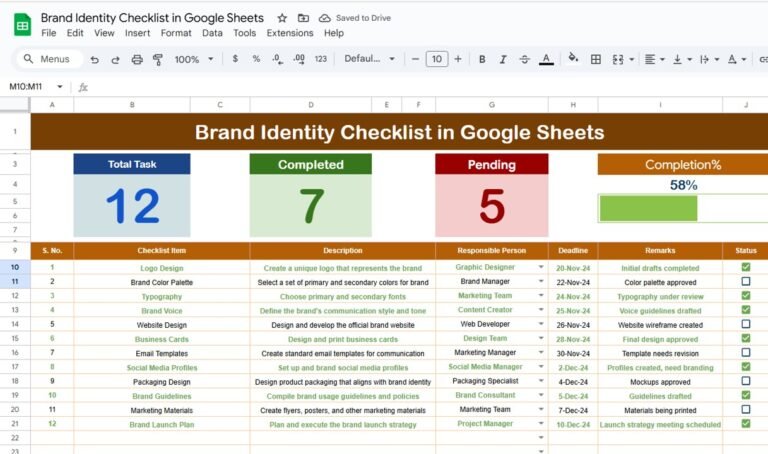Open the 123 more formats menu

click(321, 59)
